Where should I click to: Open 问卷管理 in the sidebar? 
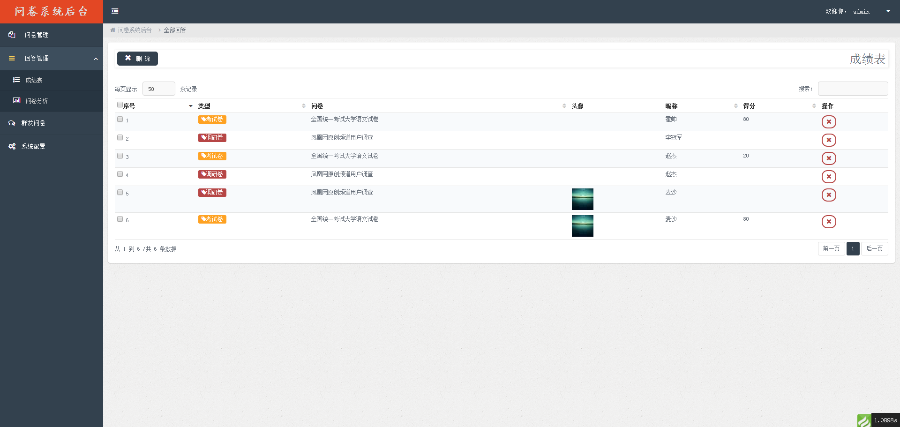52,35
